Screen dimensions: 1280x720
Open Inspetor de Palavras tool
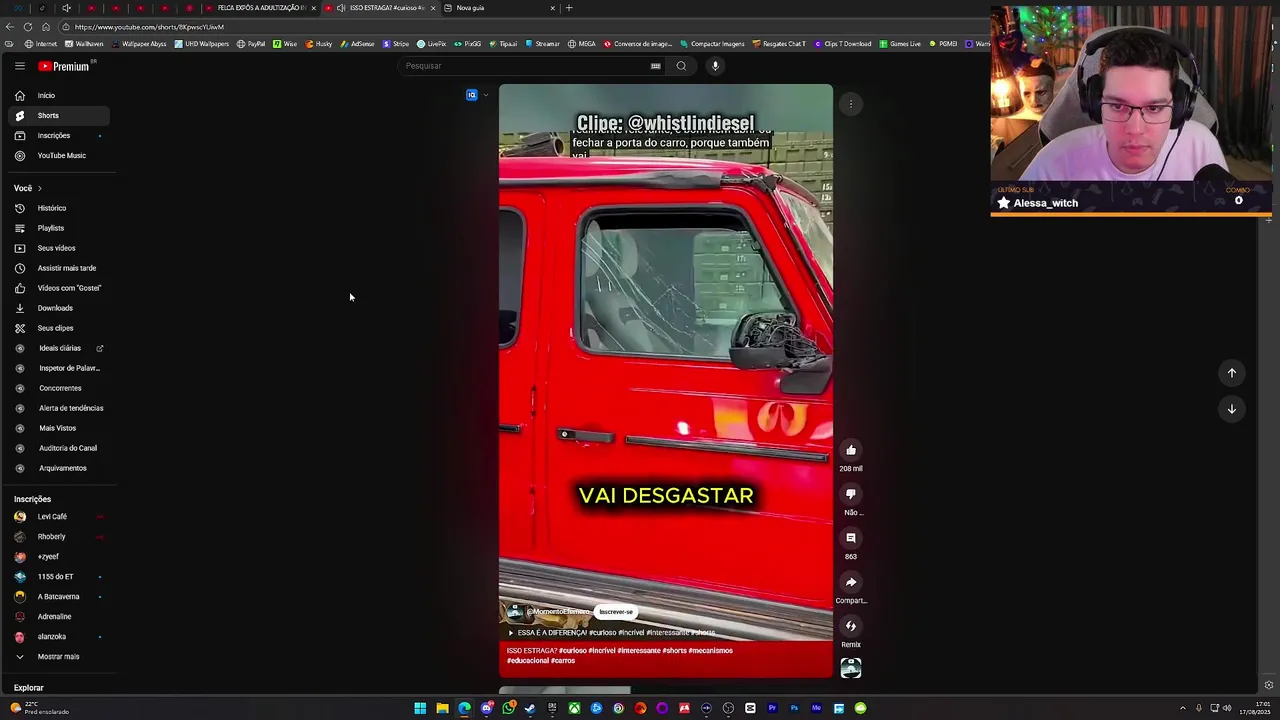pyautogui.click(x=57, y=368)
